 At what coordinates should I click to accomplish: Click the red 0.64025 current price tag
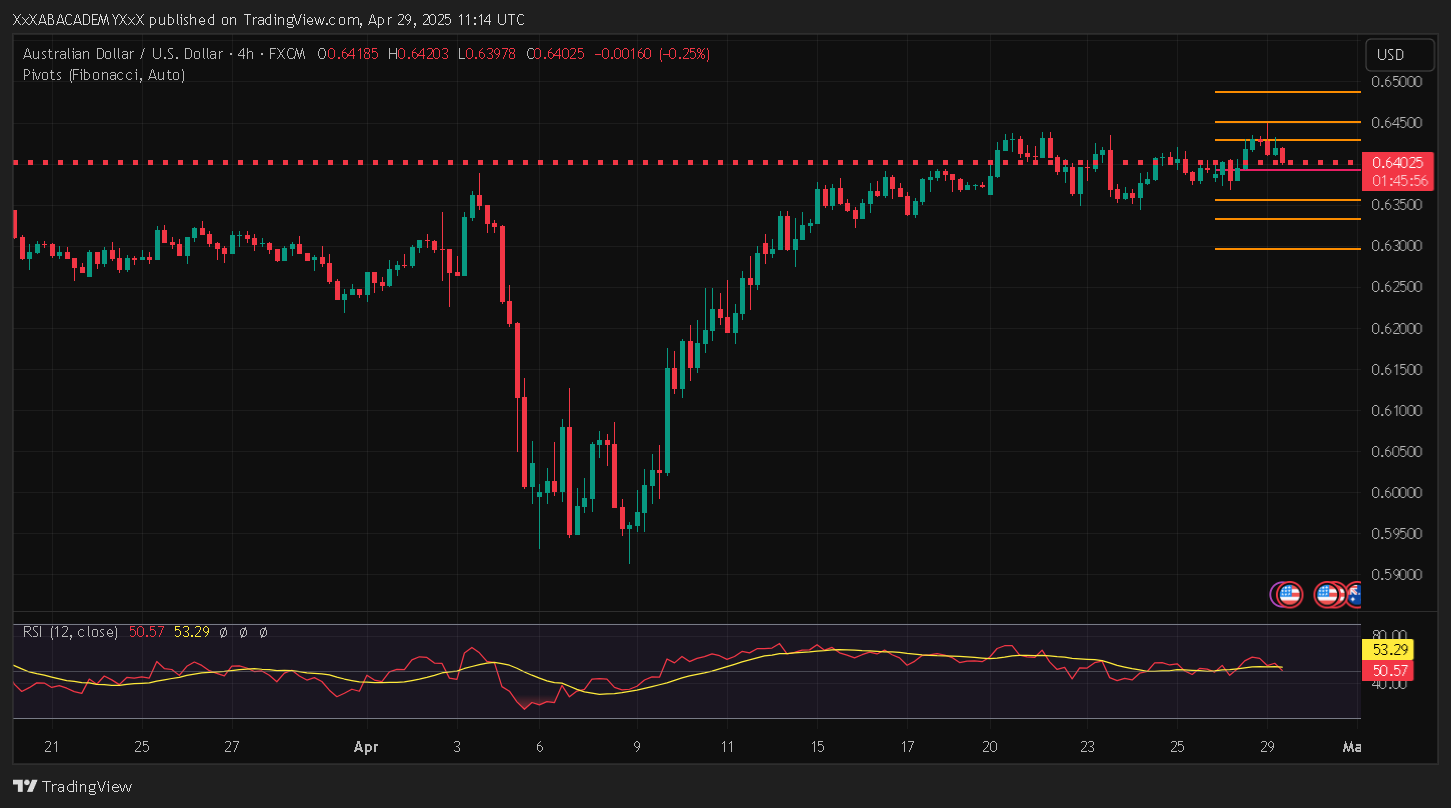pyautogui.click(x=1398, y=162)
